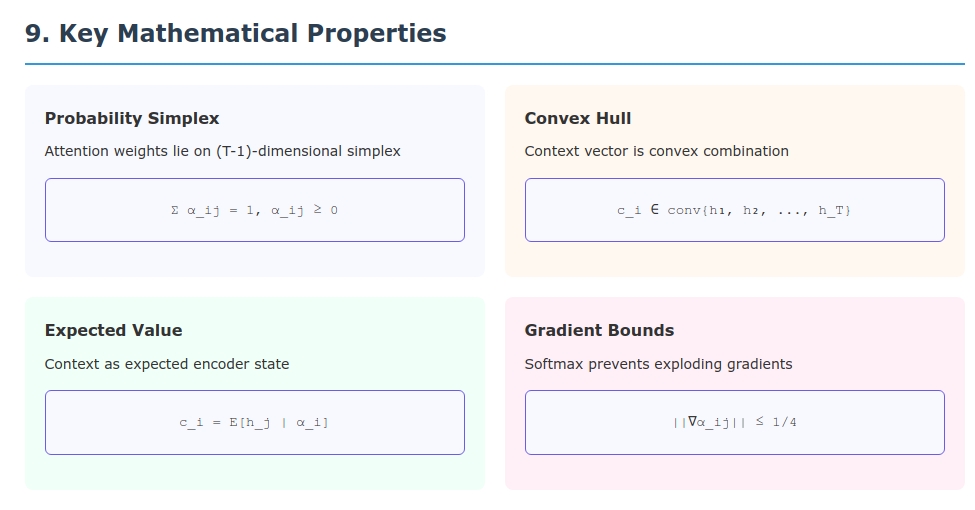Select 'Context as expected encoder state' text
Screen dimensions: 975x510
pos(167,364)
